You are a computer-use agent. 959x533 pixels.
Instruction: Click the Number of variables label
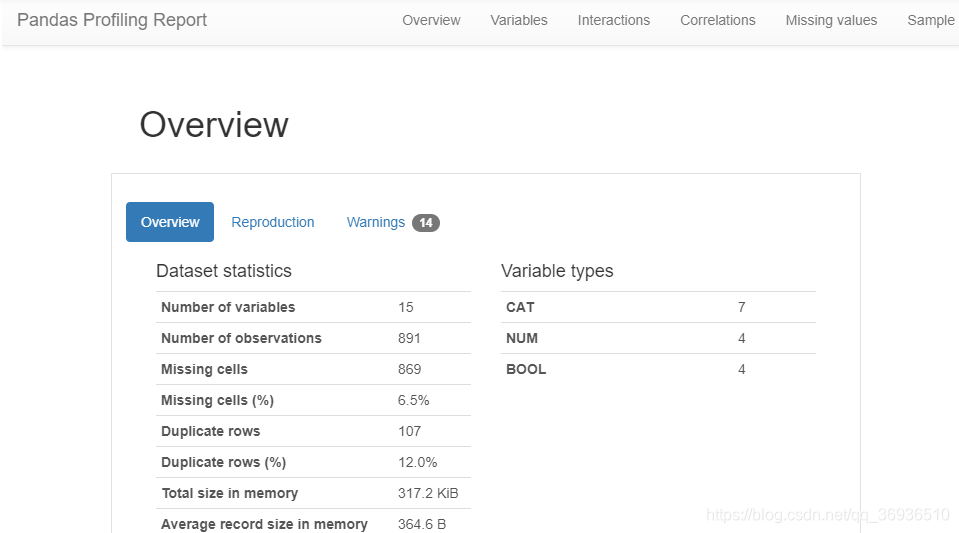[x=228, y=307]
